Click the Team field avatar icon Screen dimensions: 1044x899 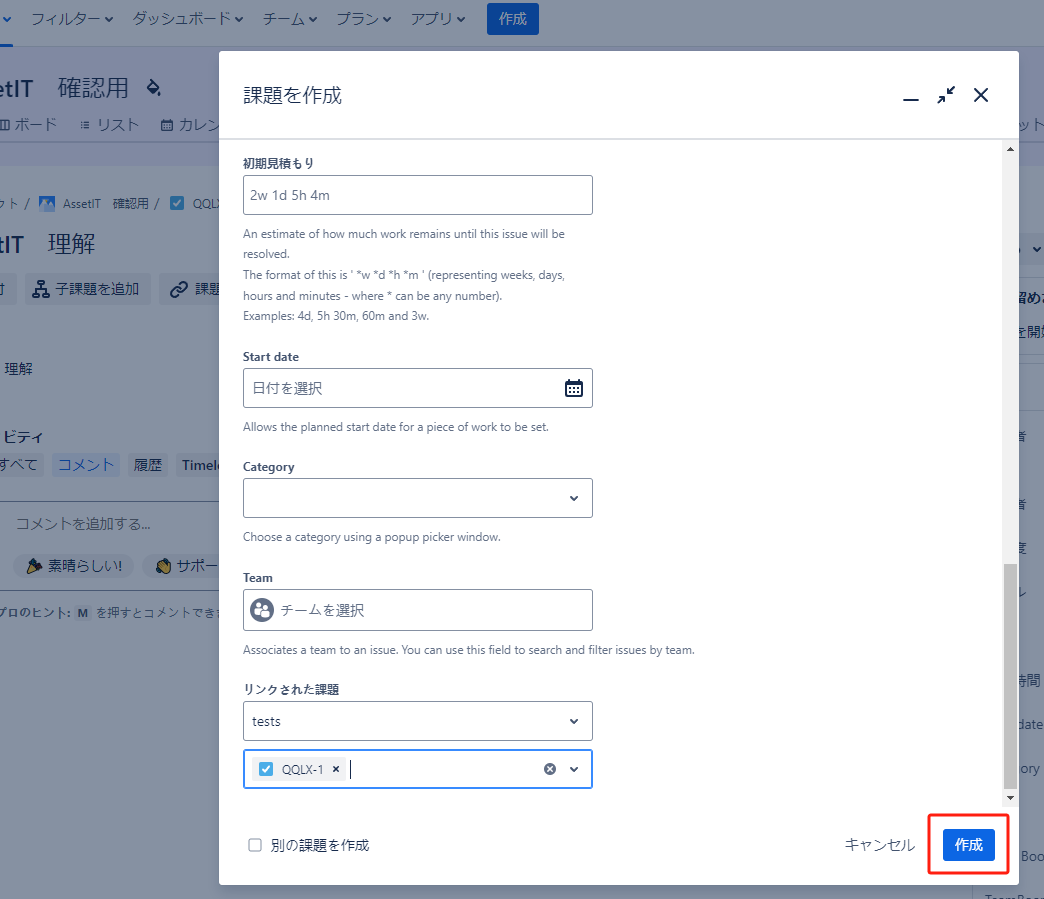click(262, 610)
